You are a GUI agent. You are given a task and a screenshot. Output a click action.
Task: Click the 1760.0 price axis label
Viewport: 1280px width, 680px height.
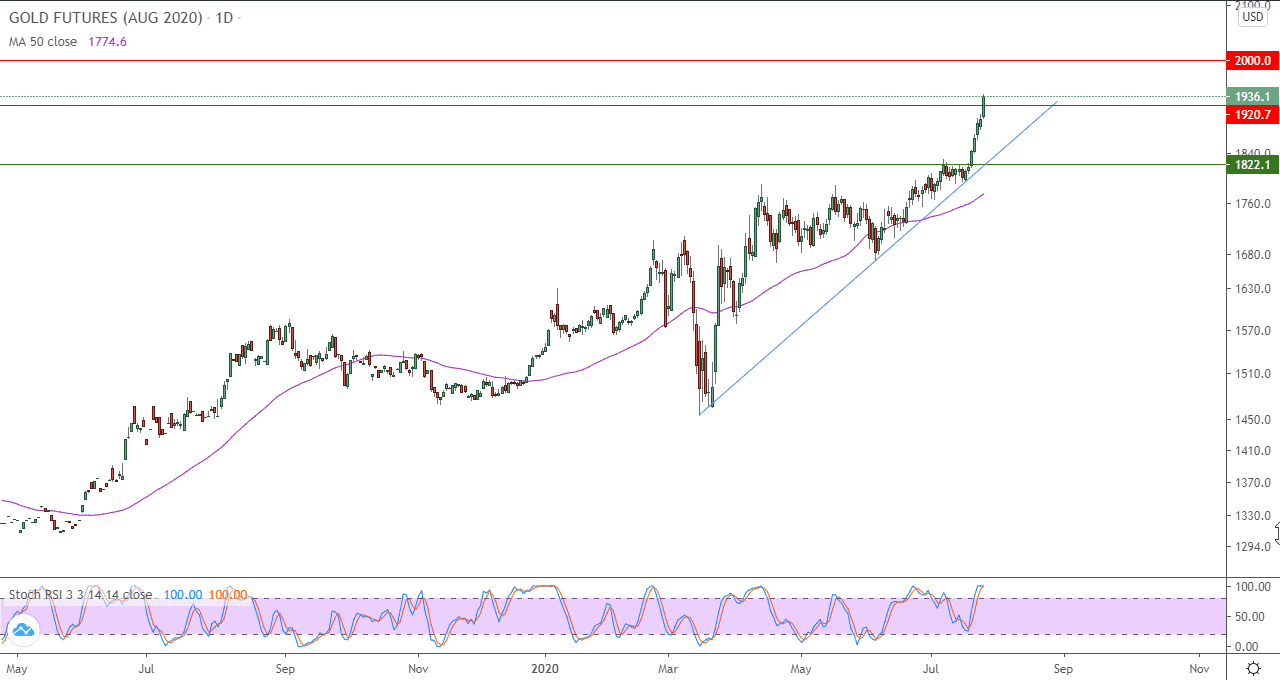coord(1252,204)
